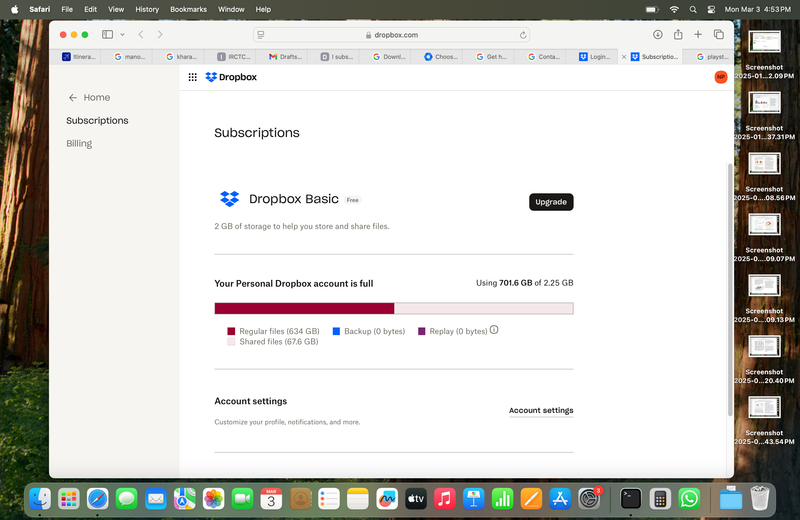Open Freeform from the Dock
Image resolution: width=800 pixels, height=520 pixels.
tap(387, 499)
